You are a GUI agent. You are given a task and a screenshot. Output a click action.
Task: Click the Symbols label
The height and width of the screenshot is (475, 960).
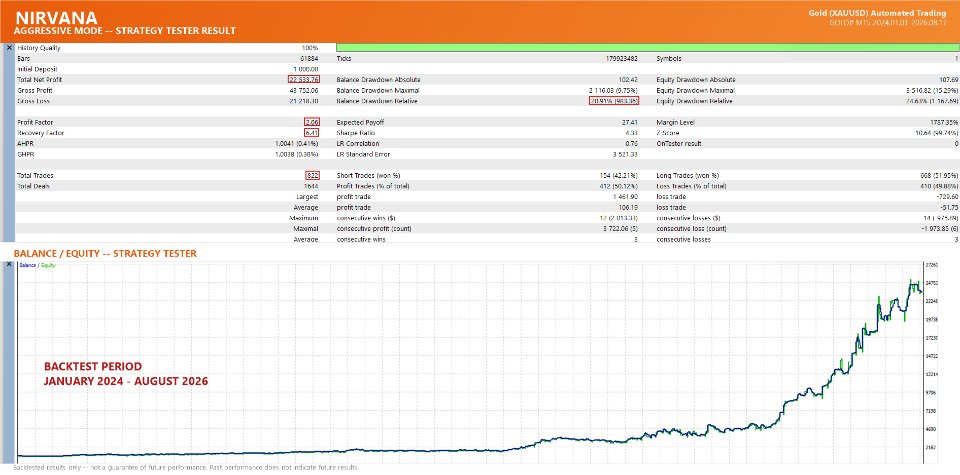point(669,58)
